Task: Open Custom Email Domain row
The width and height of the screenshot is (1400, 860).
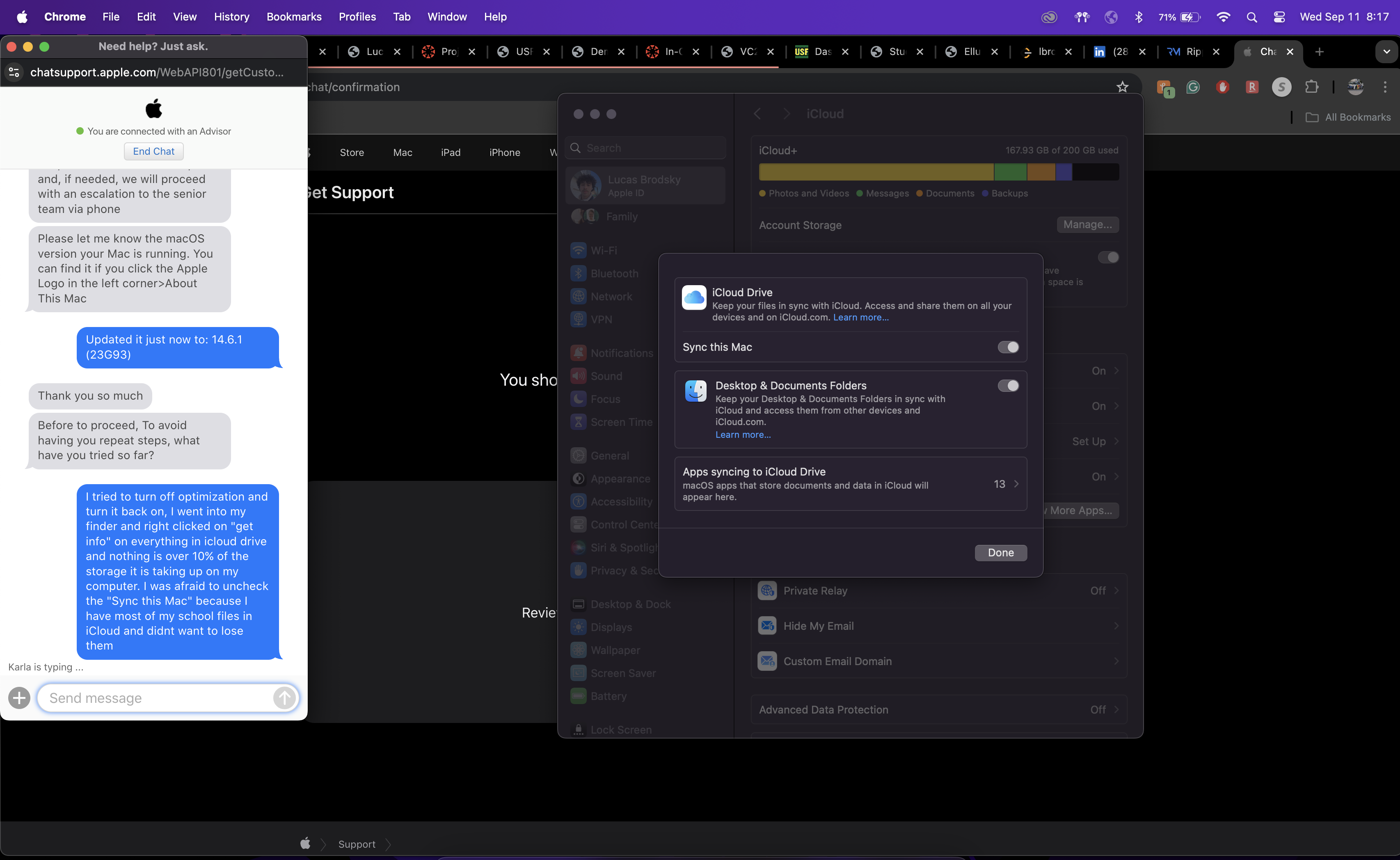Action: [x=938, y=661]
